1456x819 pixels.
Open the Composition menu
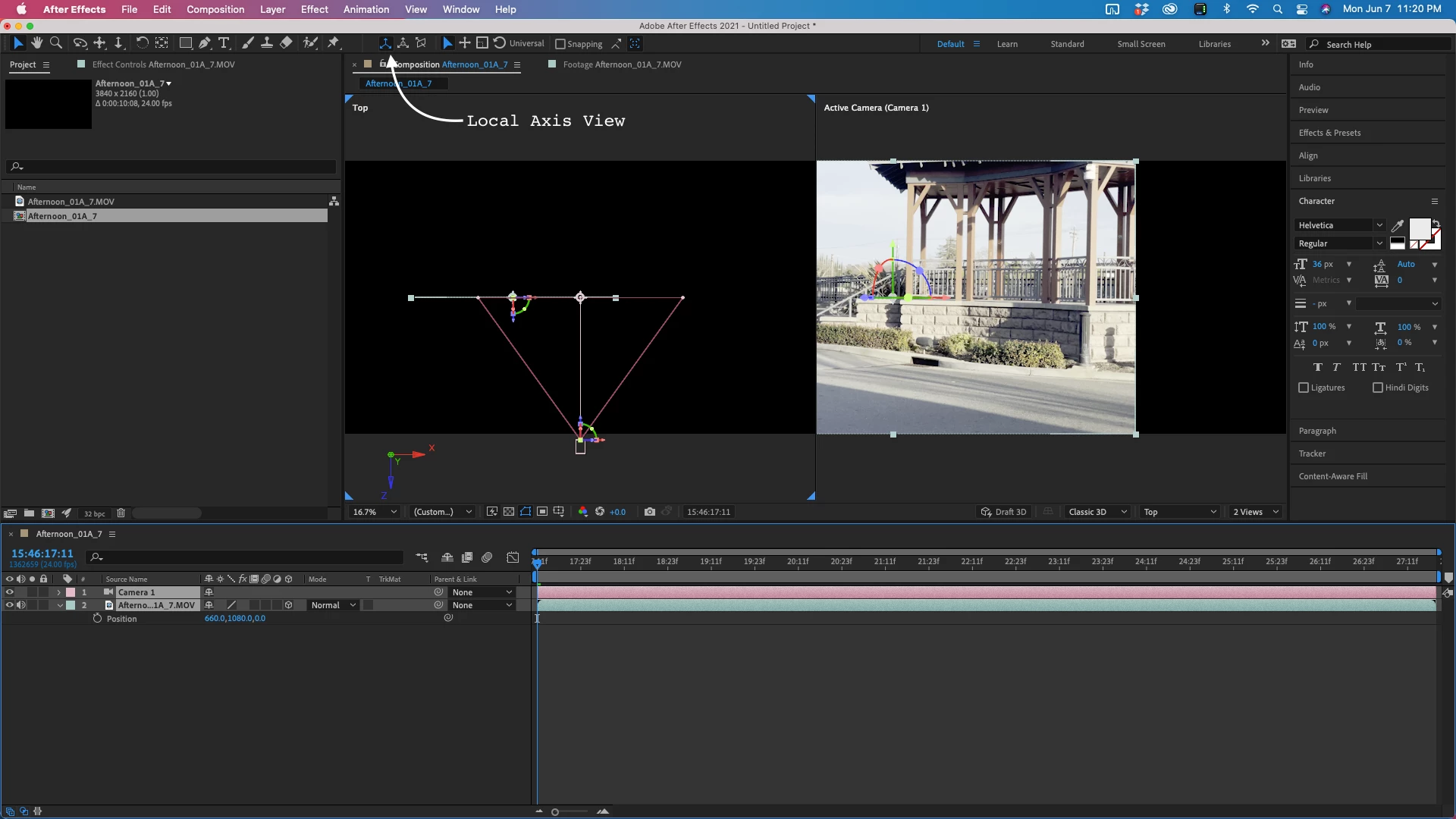click(x=215, y=9)
